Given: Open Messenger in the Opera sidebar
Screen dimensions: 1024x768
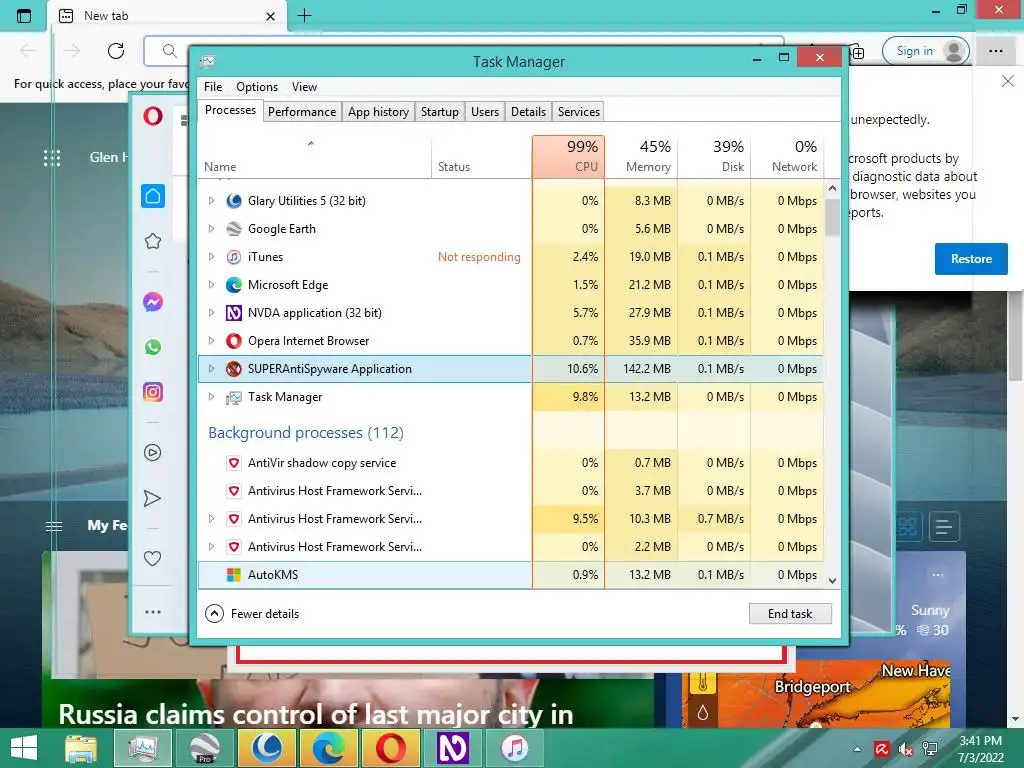Looking at the screenshot, I should (153, 302).
